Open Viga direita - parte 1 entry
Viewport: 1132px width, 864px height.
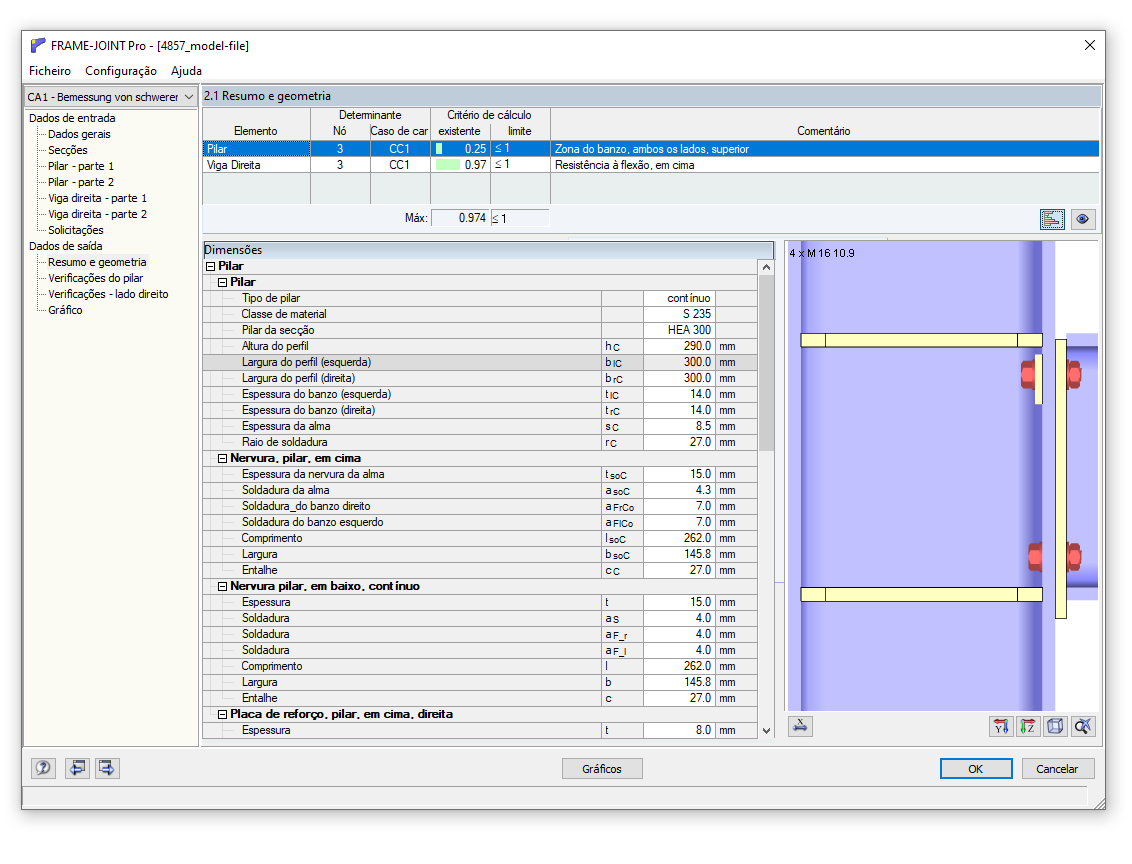click(97, 198)
